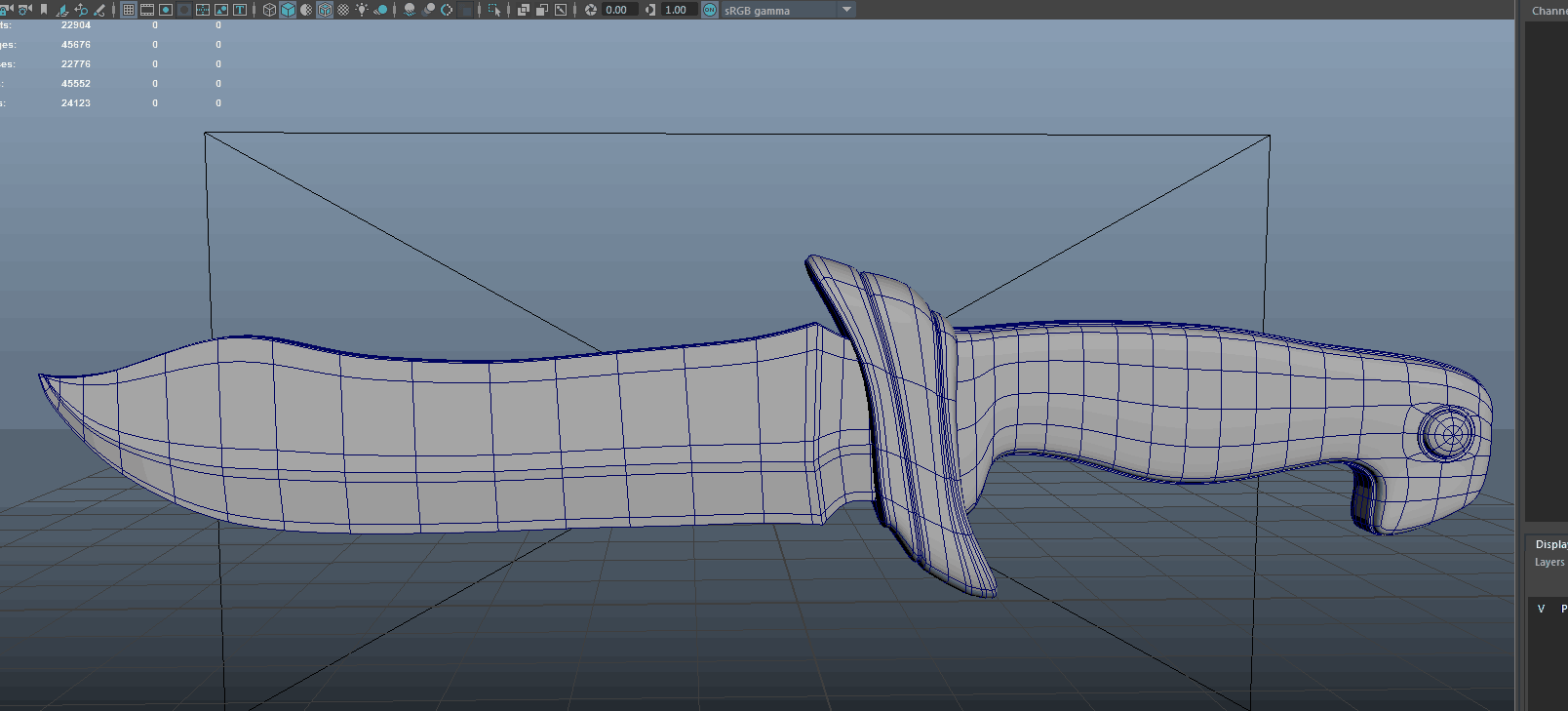Image resolution: width=1568 pixels, height=711 pixels.
Task: Select smooth shade all cube icon
Action: [x=289, y=10]
